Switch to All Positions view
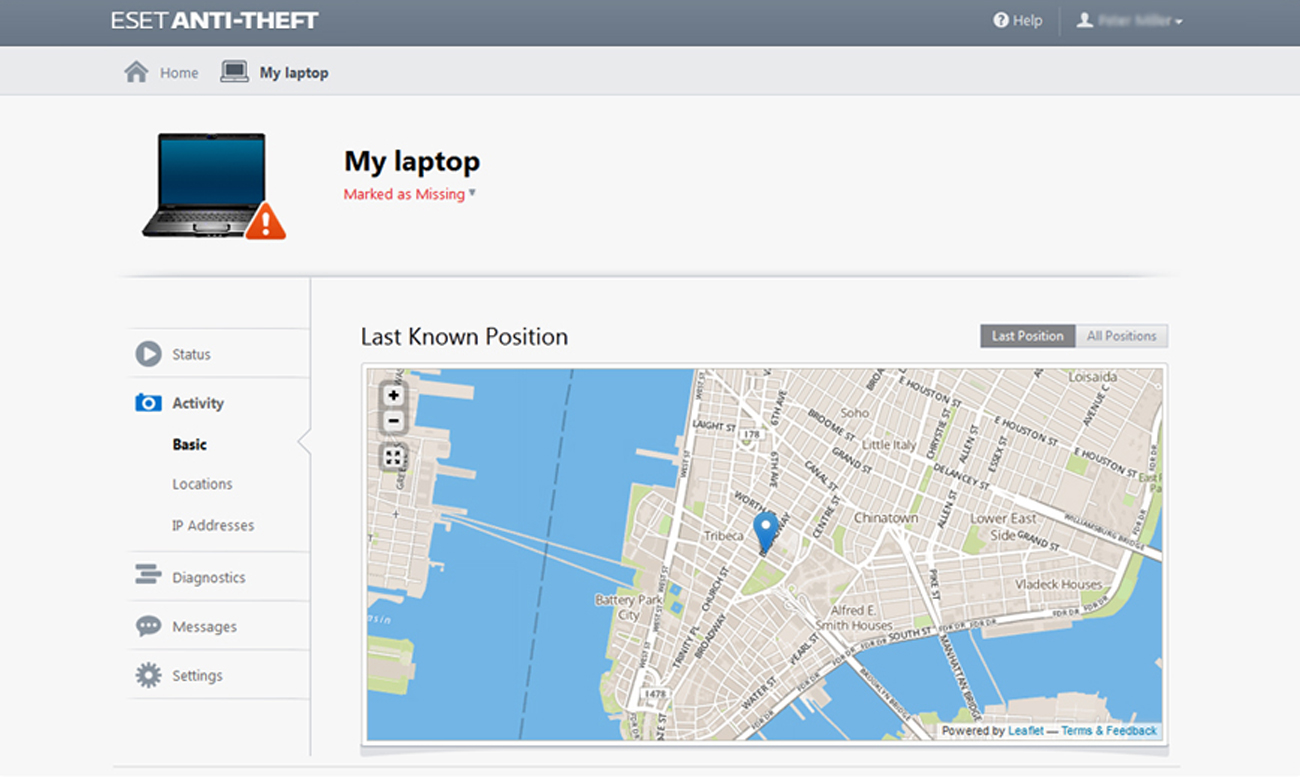This screenshot has height=780, width=1300. 1121,336
